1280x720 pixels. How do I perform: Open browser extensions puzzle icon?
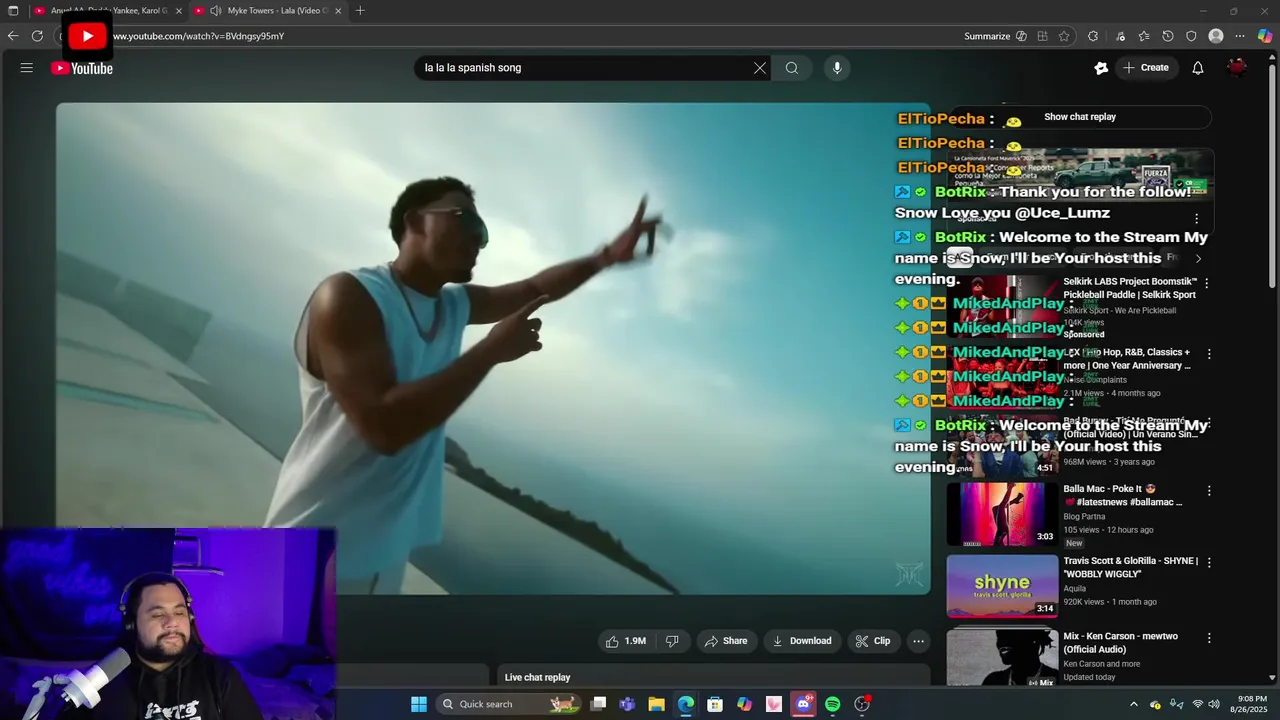(x=1093, y=36)
